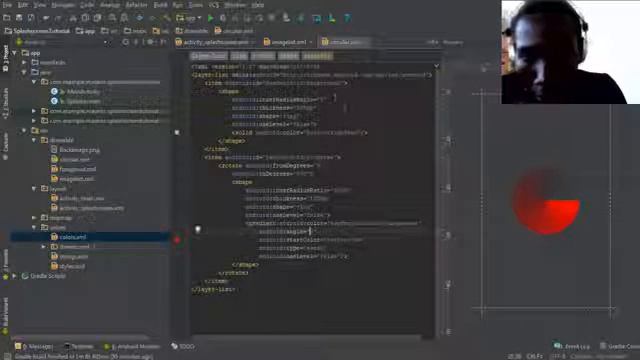Open the SDK Manager from toolbar
This screenshot has width=640, height=360.
click(331, 18)
